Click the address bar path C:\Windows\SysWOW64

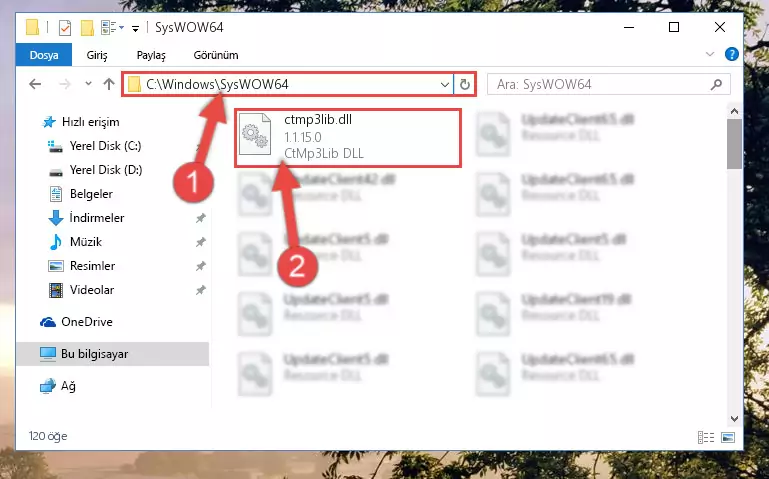217,84
